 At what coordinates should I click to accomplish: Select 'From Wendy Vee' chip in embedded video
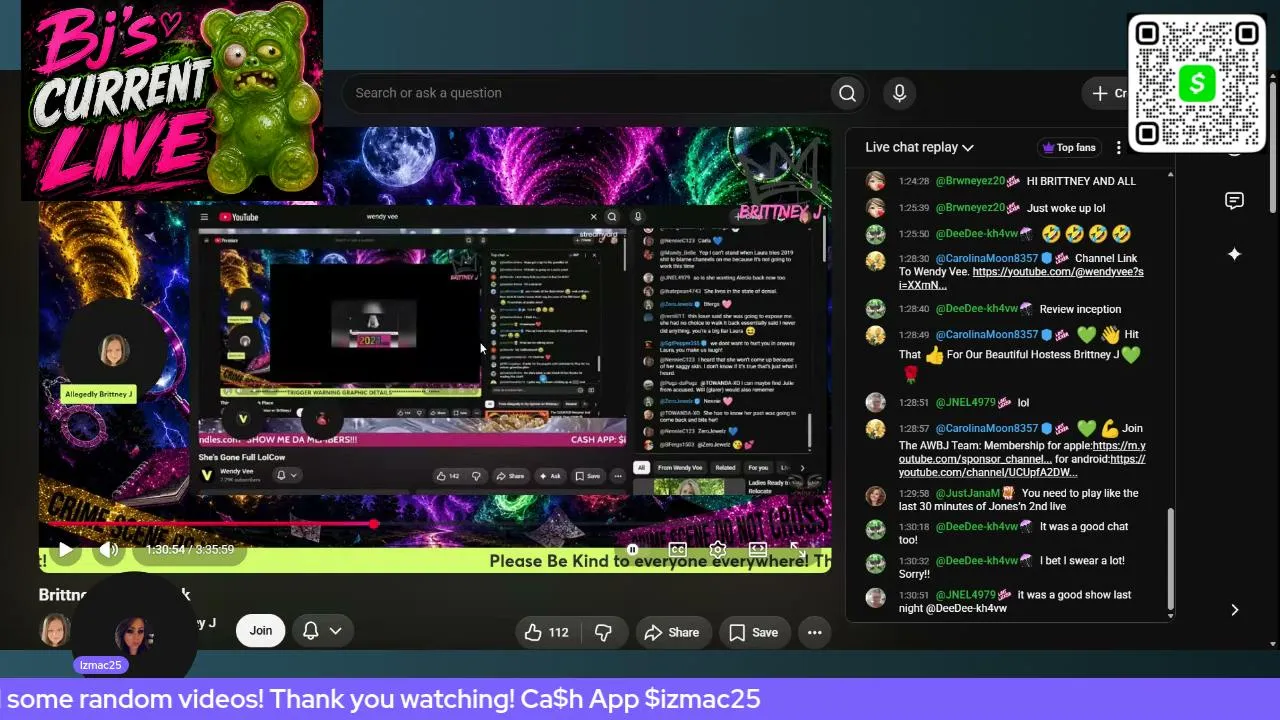679,468
